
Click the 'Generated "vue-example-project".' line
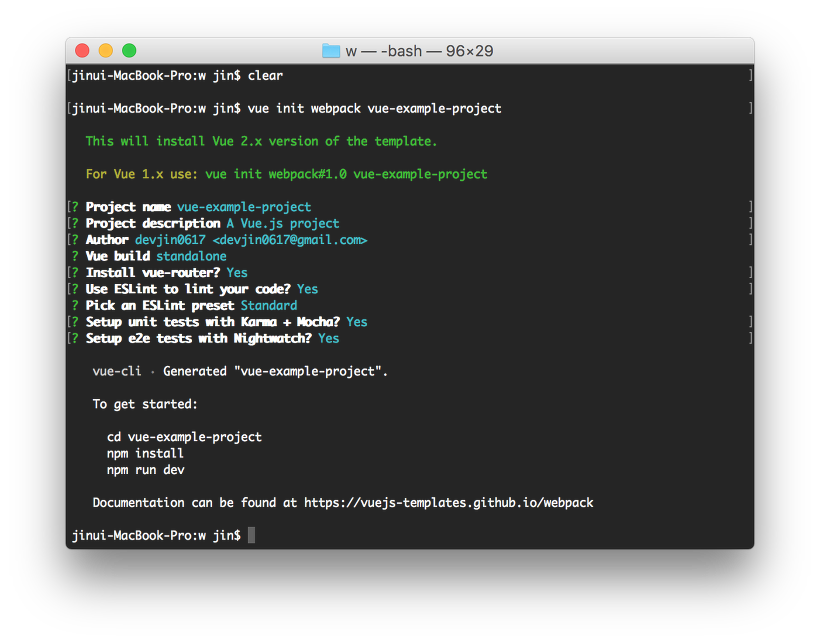click(275, 371)
